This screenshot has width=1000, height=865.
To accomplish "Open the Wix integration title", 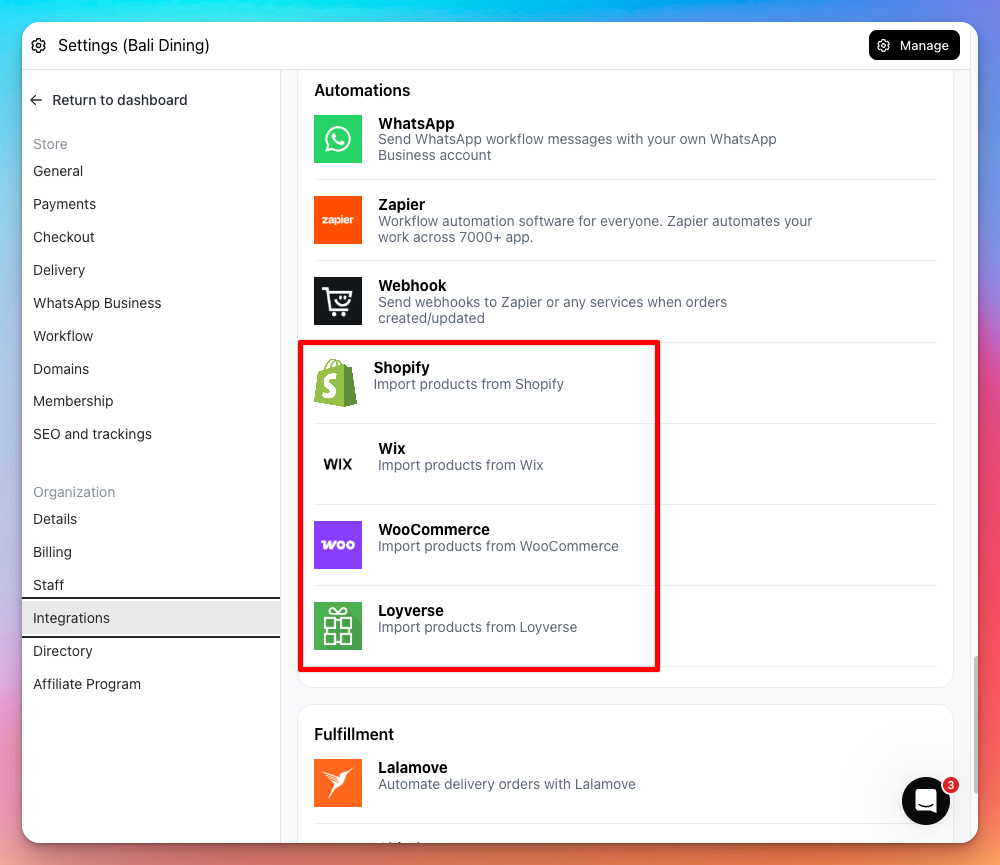I will coord(392,448).
